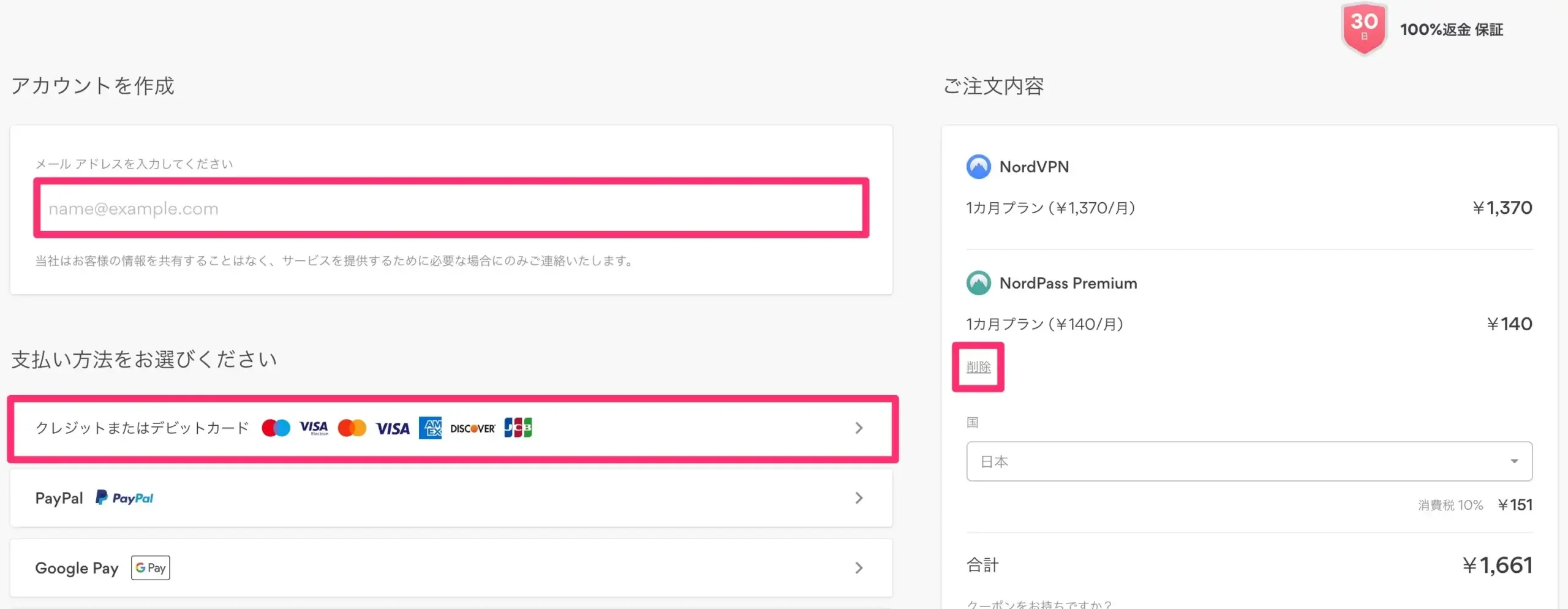1568x609 pixels.
Task: Expand PayPal row chevron arrow
Action: coord(859,498)
